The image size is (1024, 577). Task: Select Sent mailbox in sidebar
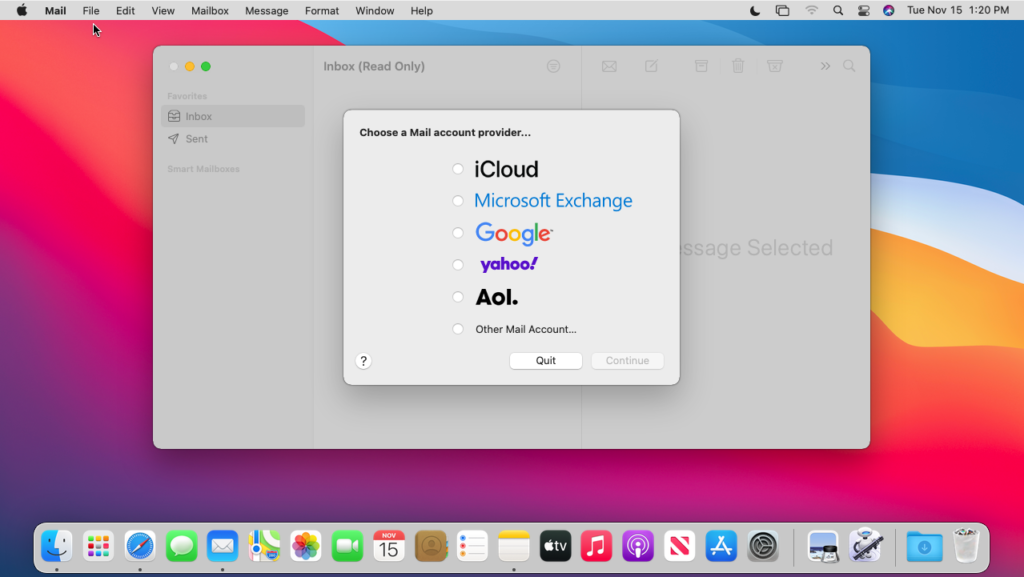(x=232, y=139)
